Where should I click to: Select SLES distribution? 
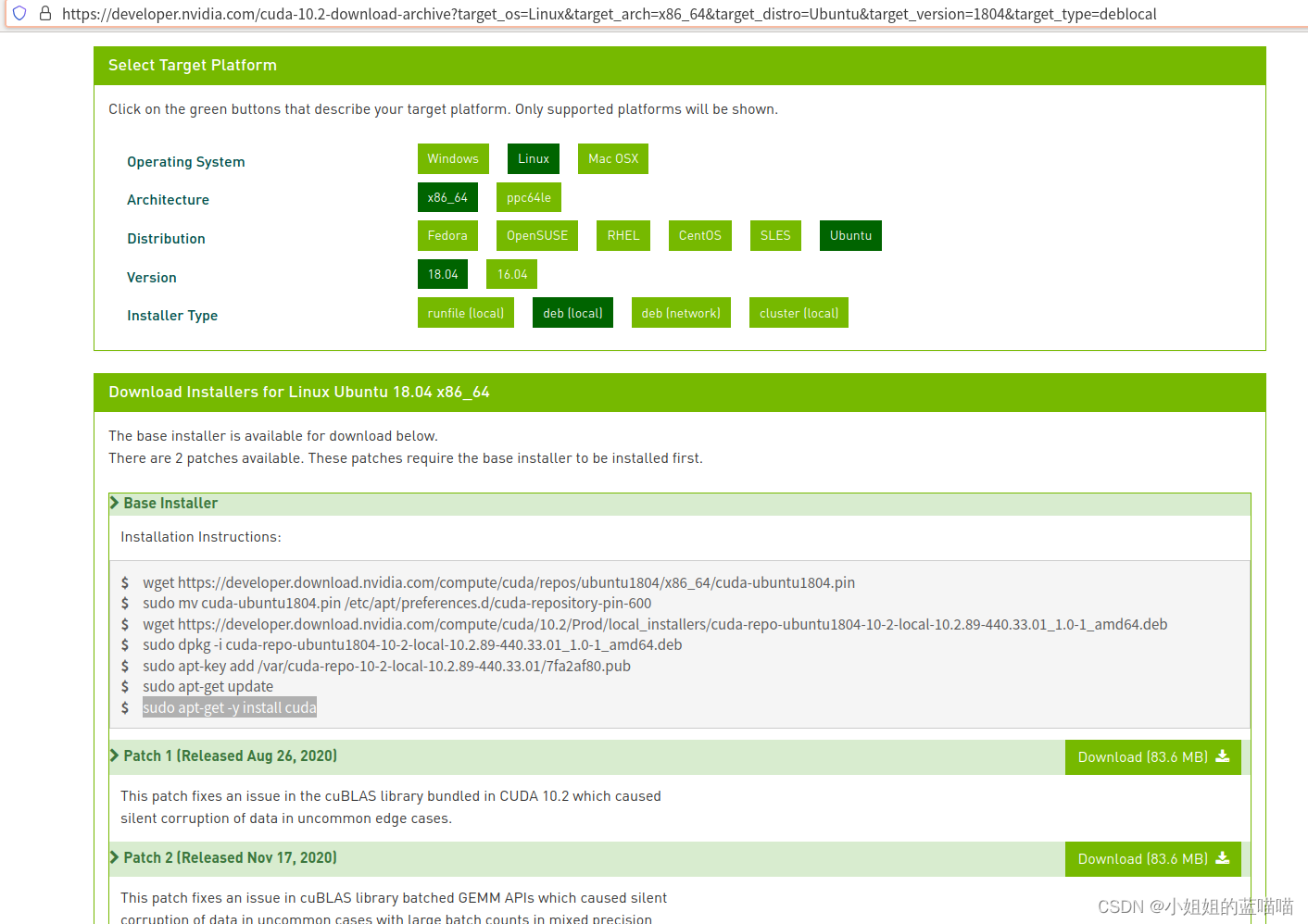[775, 235]
